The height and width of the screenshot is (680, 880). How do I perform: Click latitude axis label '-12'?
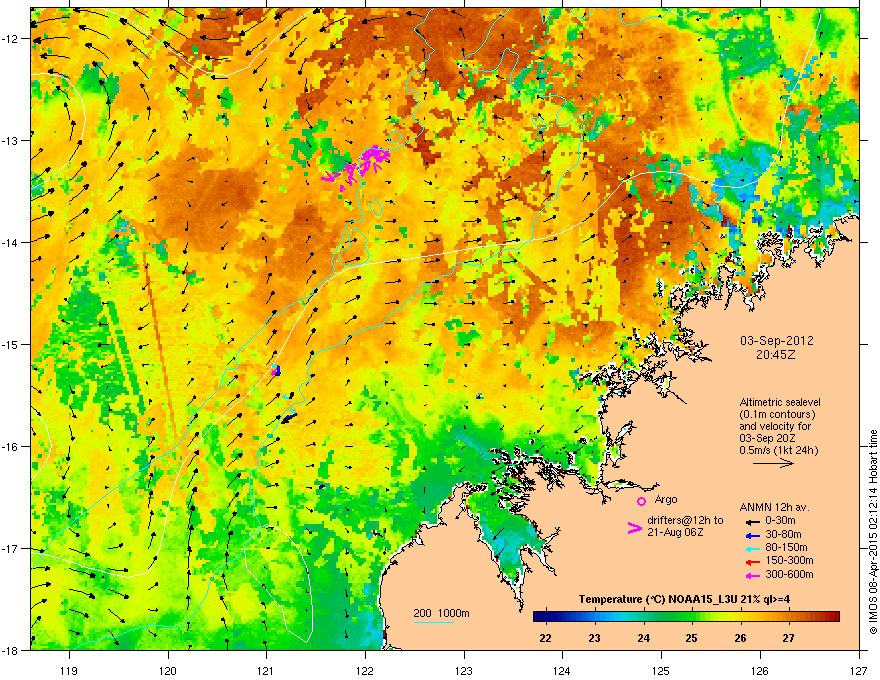tap(10, 39)
